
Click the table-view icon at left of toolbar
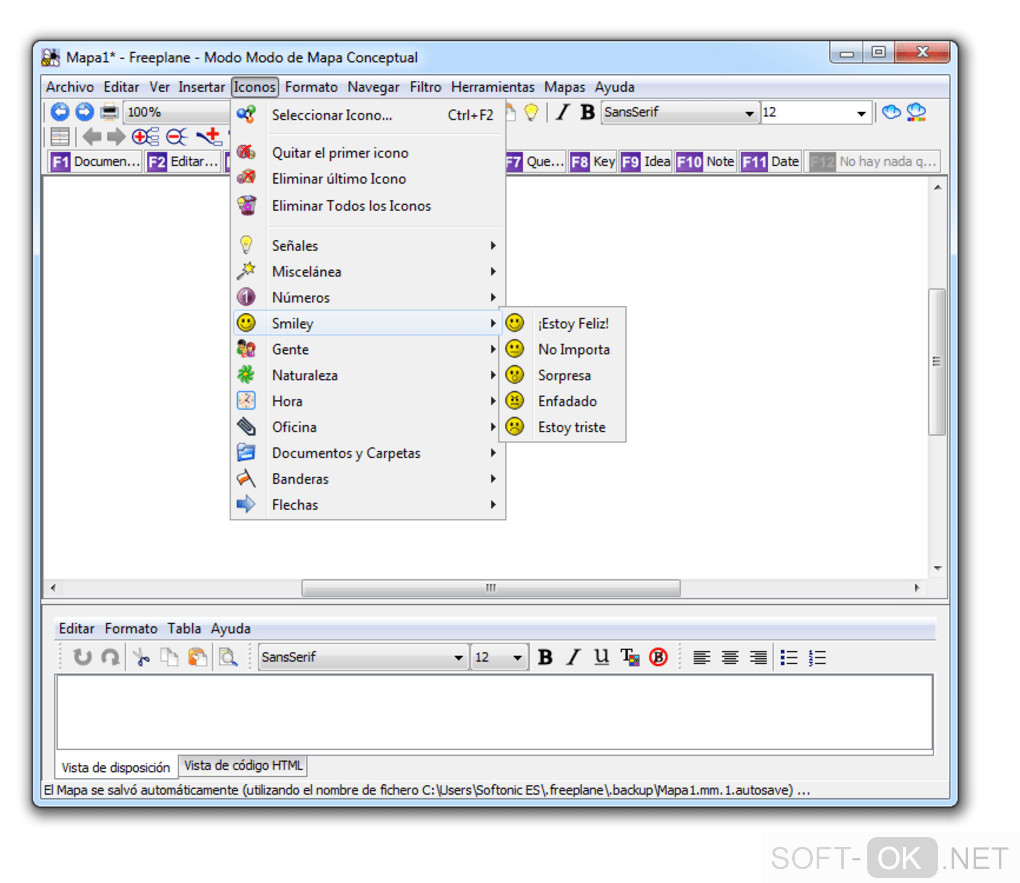[x=60, y=137]
